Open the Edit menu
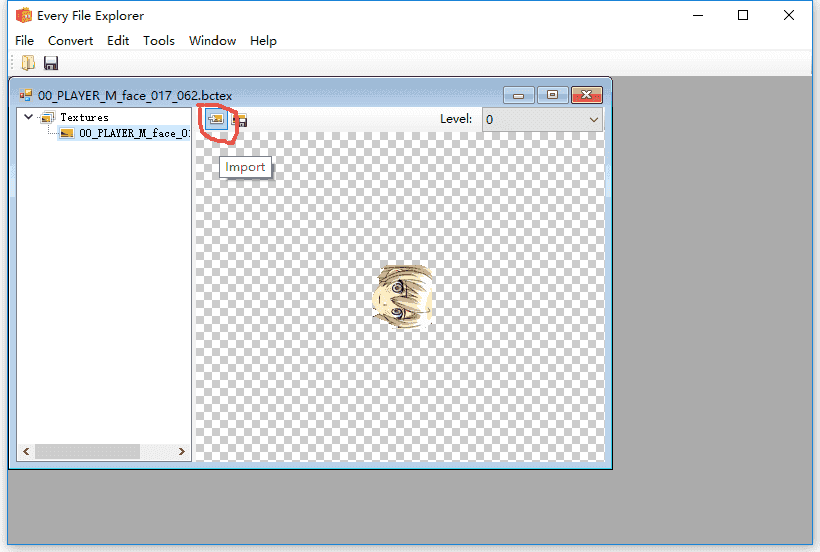This screenshot has width=820, height=552. click(x=118, y=41)
